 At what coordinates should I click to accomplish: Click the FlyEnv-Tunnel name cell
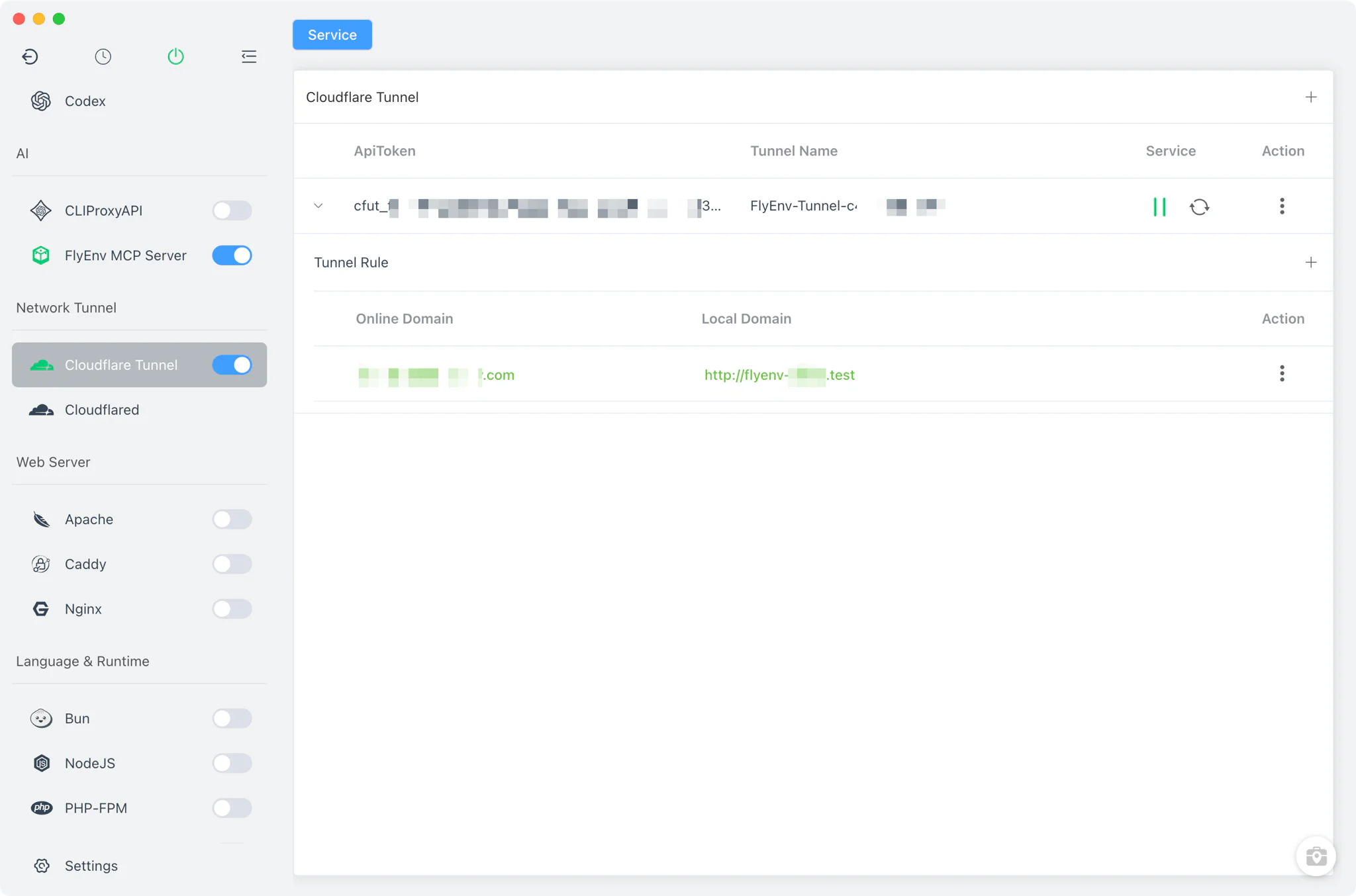point(847,206)
